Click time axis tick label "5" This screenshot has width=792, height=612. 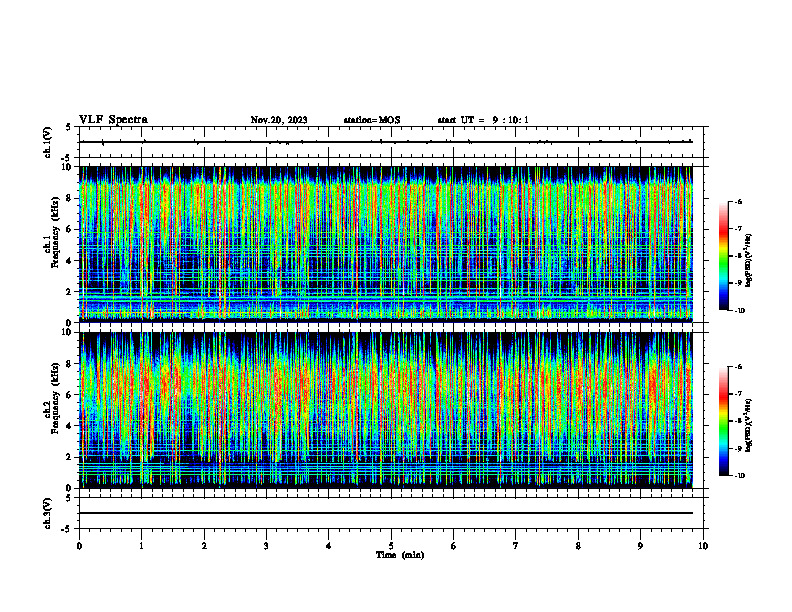(391, 546)
